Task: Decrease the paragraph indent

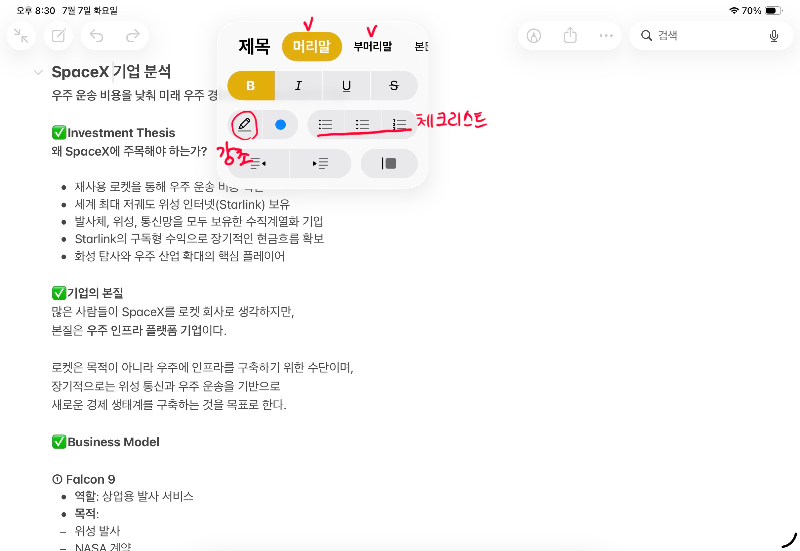Action: point(258,163)
